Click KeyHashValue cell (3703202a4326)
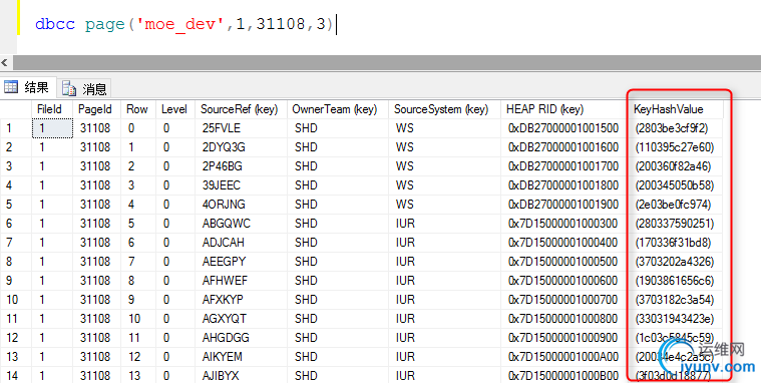Image resolution: width=761 pixels, height=383 pixels. coord(675,262)
